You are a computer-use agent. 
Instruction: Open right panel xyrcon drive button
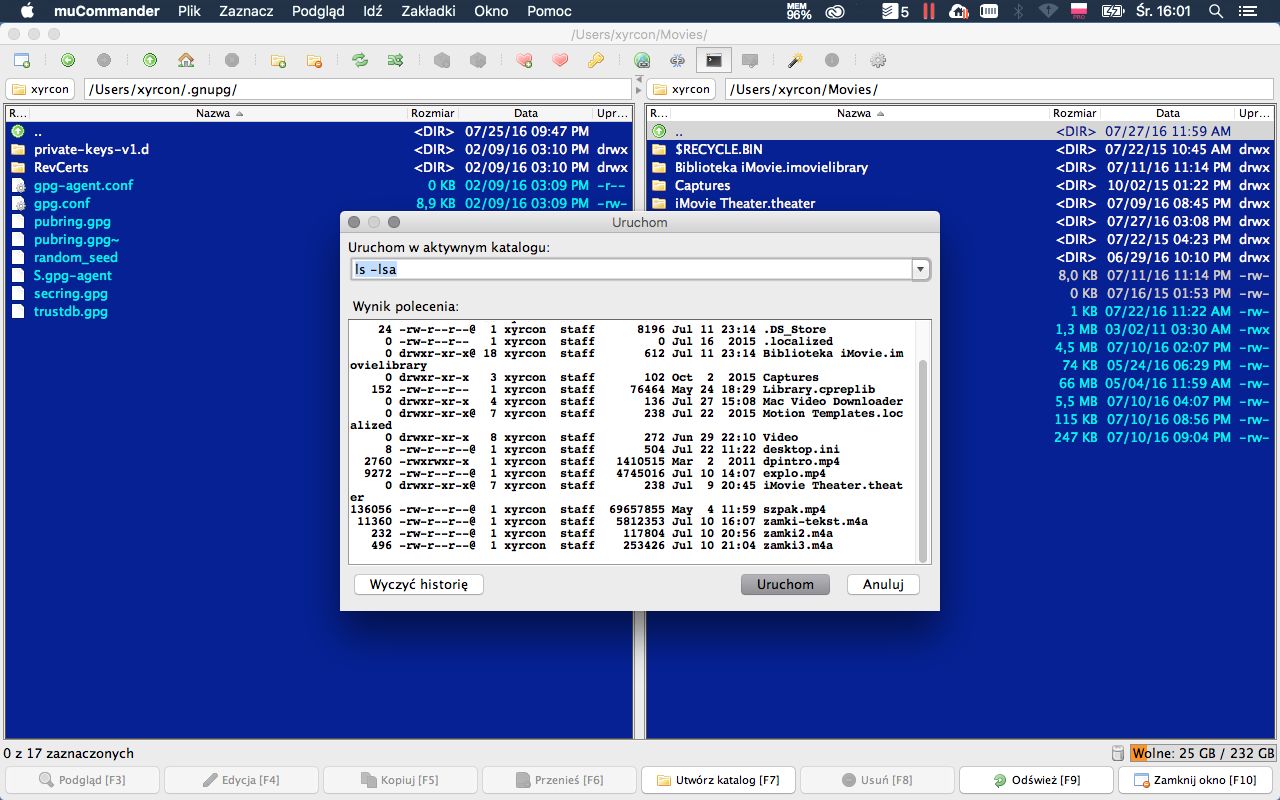[682, 89]
